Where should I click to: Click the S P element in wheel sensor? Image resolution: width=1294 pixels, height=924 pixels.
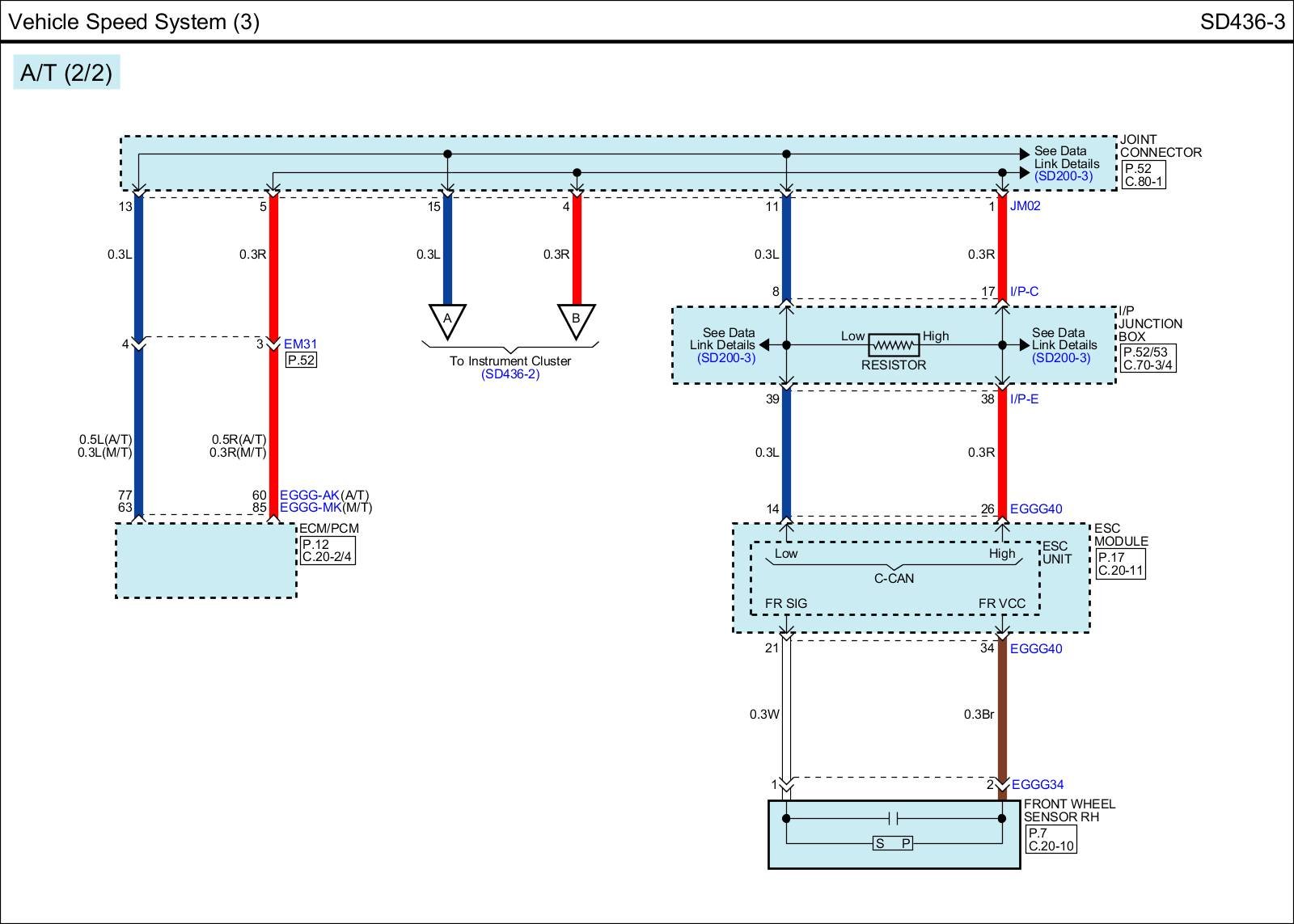tap(893, 843)
